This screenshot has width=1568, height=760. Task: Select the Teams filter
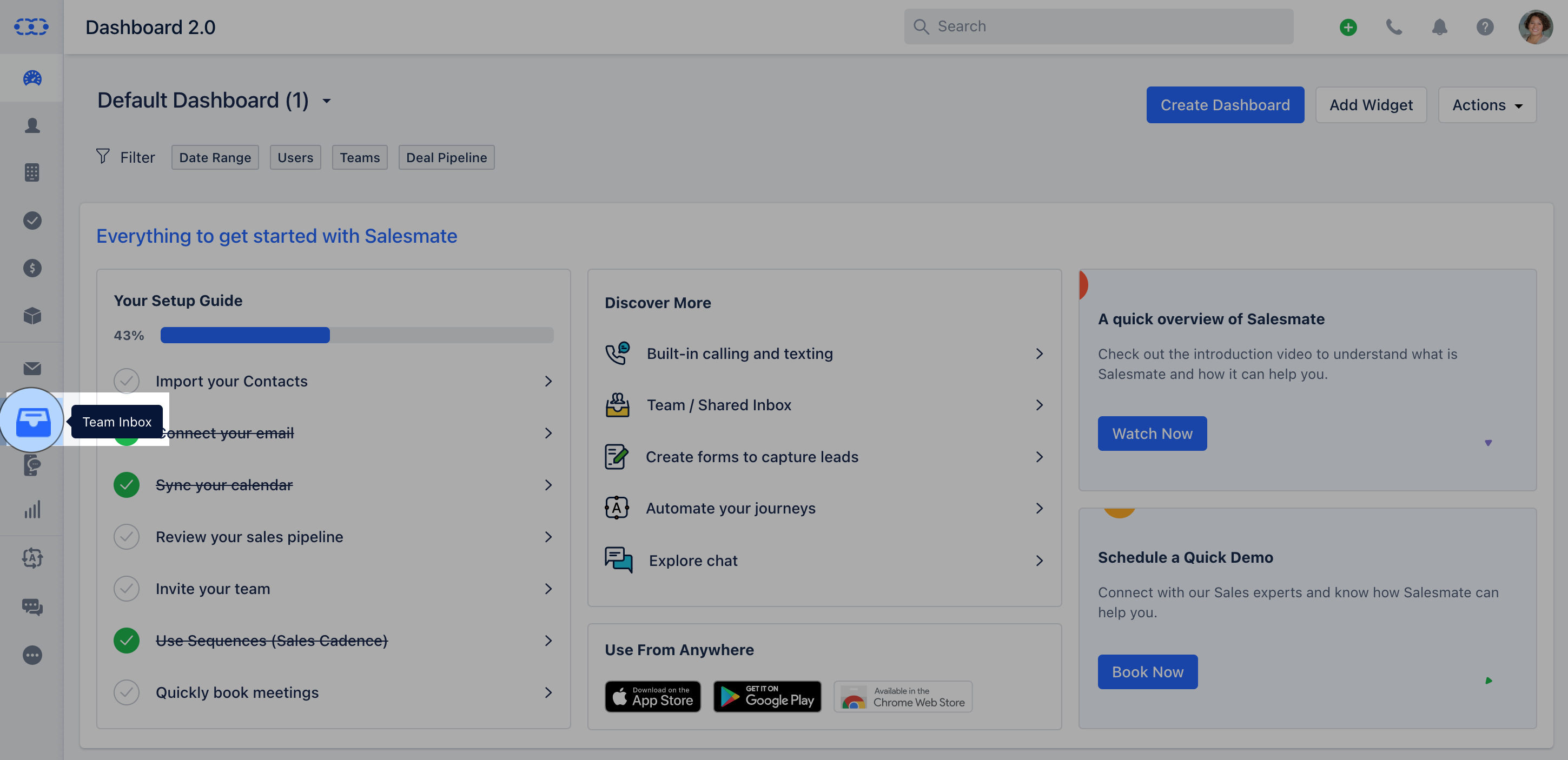click(x=359, y=157)
